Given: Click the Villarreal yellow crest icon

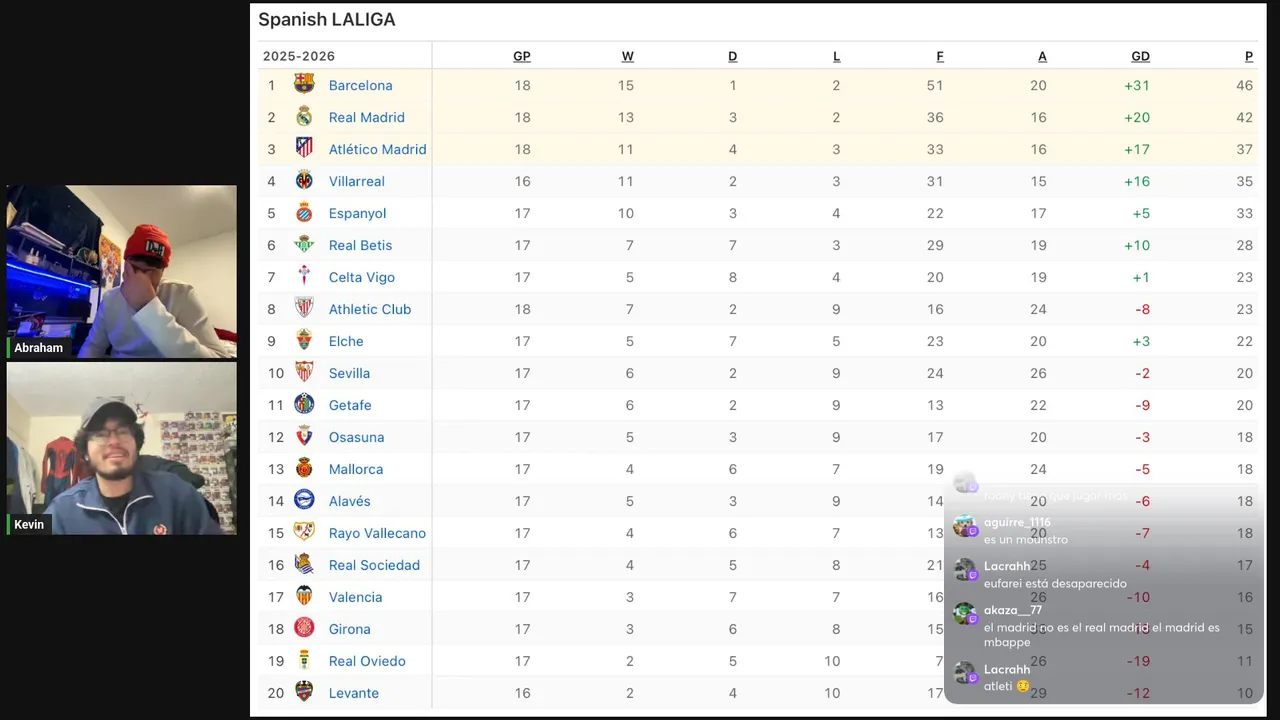Looking at the screenshot, I should point(304,181).
